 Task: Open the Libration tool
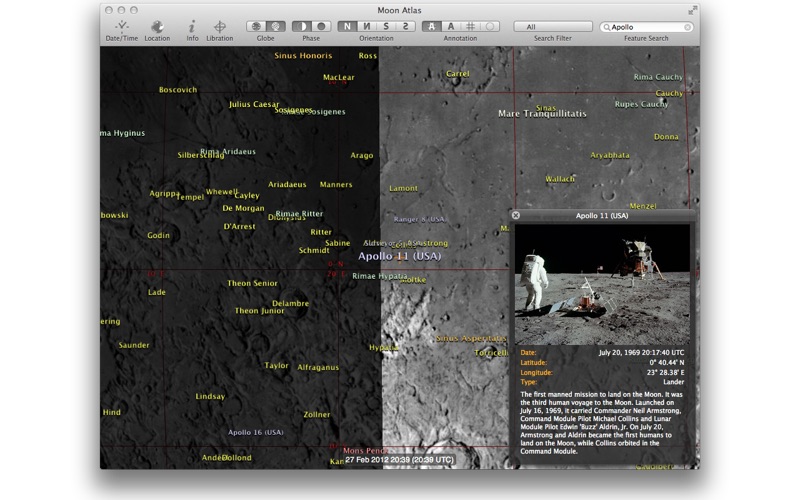[x=219, y=31]
